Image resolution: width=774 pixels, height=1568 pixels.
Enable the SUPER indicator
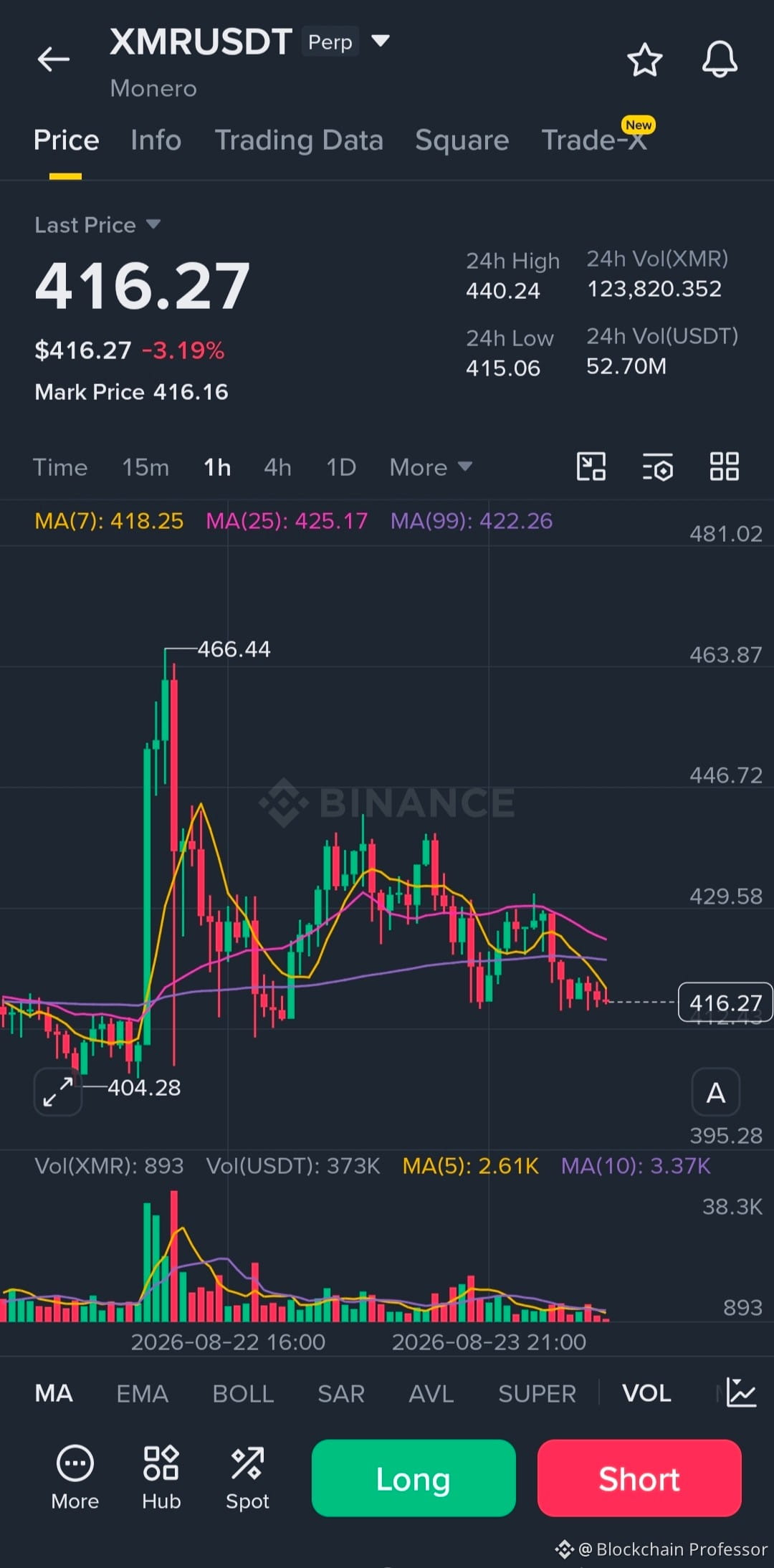click(x=537, y=1393)
